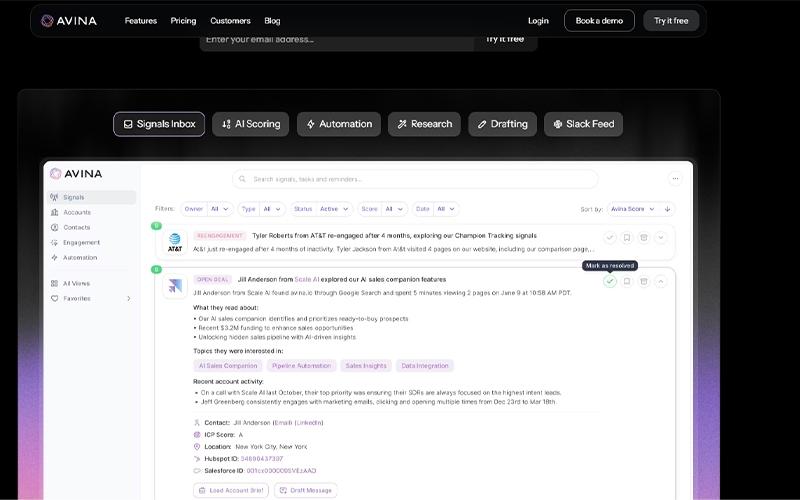The image size is (800, 500).
Task: Open the Hubspot ID 34690437307 link
Action: (262, 459)
